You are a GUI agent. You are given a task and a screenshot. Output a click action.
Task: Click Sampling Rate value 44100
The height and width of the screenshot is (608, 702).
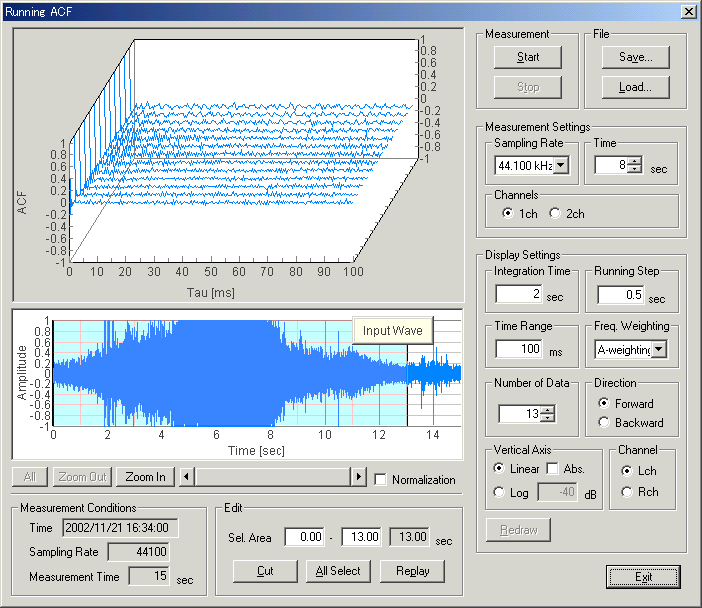coord(139,552)
